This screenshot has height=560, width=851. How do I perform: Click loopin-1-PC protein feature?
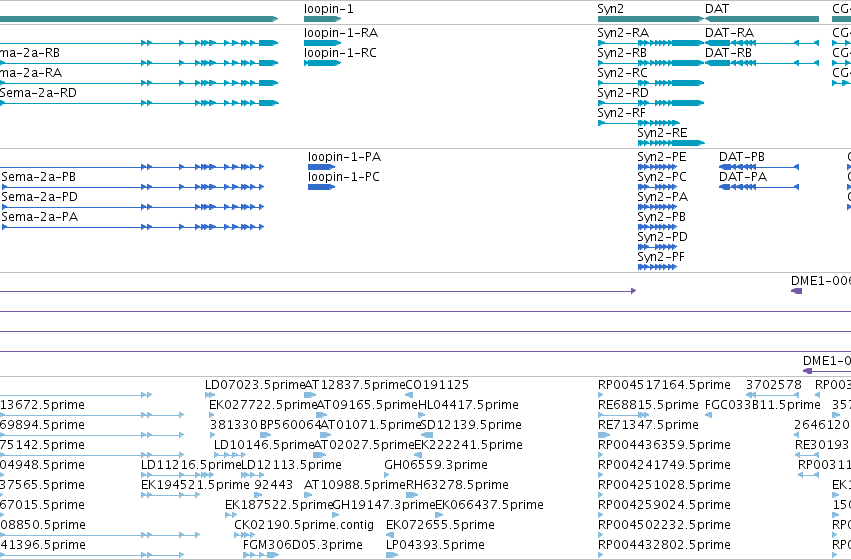coord(321,187)
